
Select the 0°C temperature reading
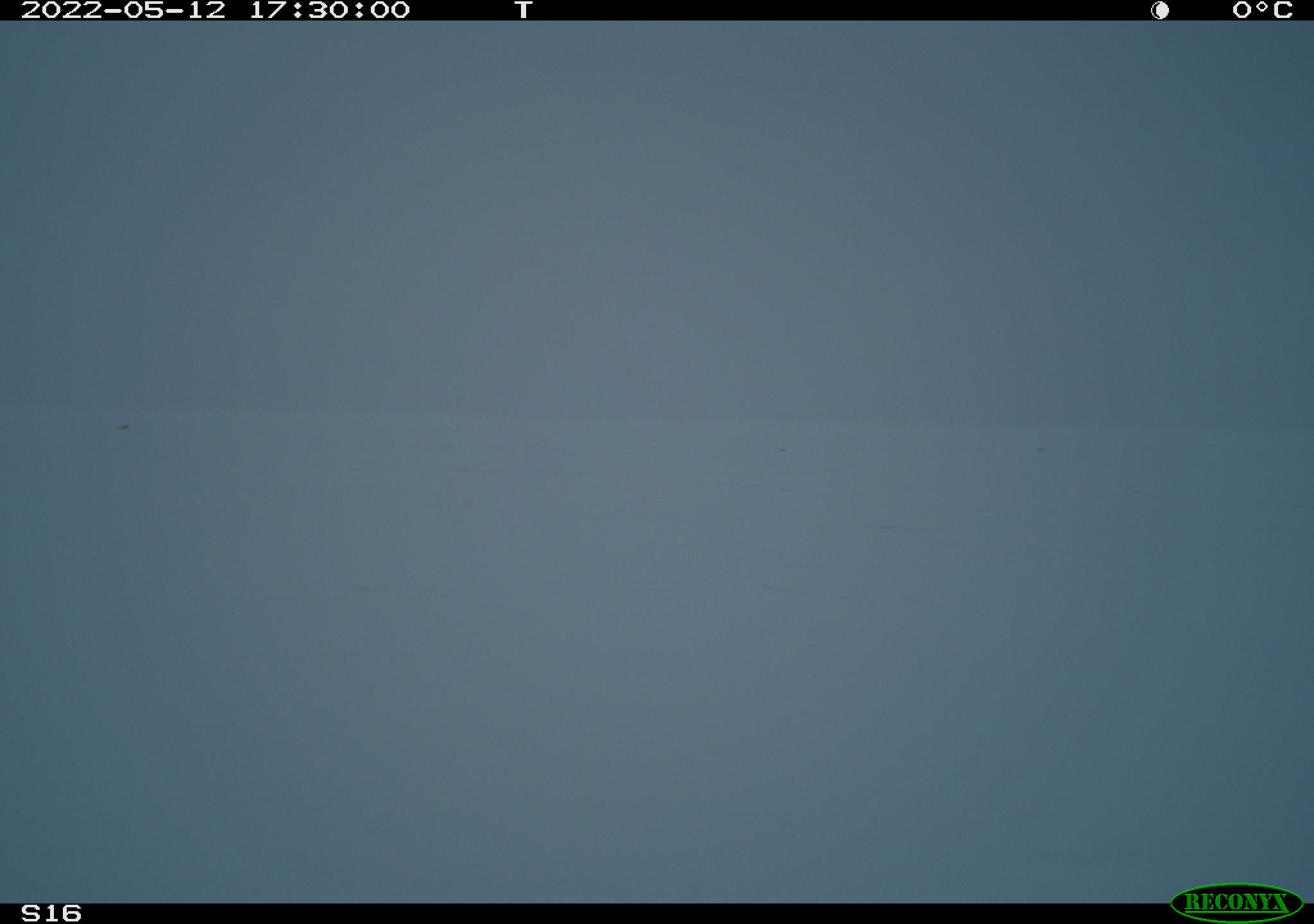1262,10
